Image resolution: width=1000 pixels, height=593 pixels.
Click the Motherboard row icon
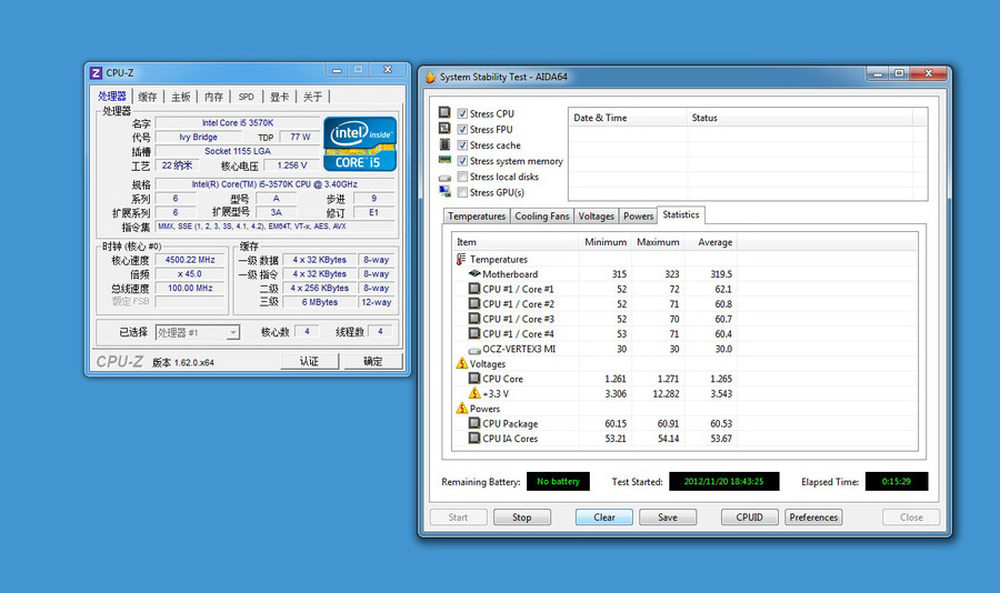pyautogui.click(x=474, y=274)
